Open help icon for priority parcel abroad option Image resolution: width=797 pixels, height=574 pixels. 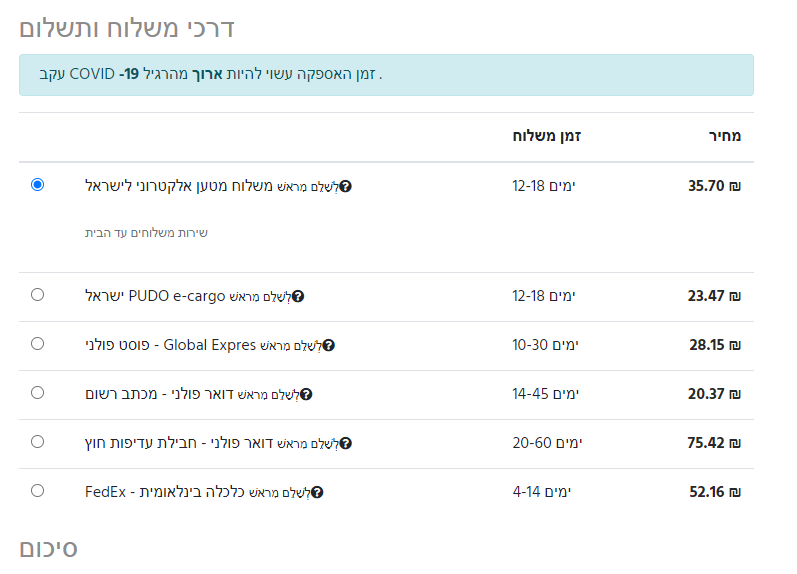coord(346,444)
